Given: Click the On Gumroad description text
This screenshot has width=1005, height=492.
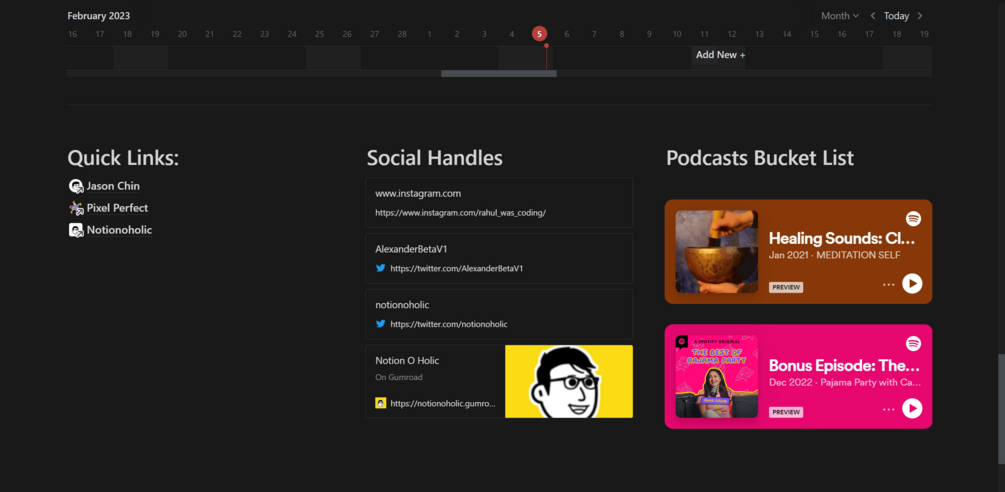Looking at the screenshot, I should tap(399, 377).
